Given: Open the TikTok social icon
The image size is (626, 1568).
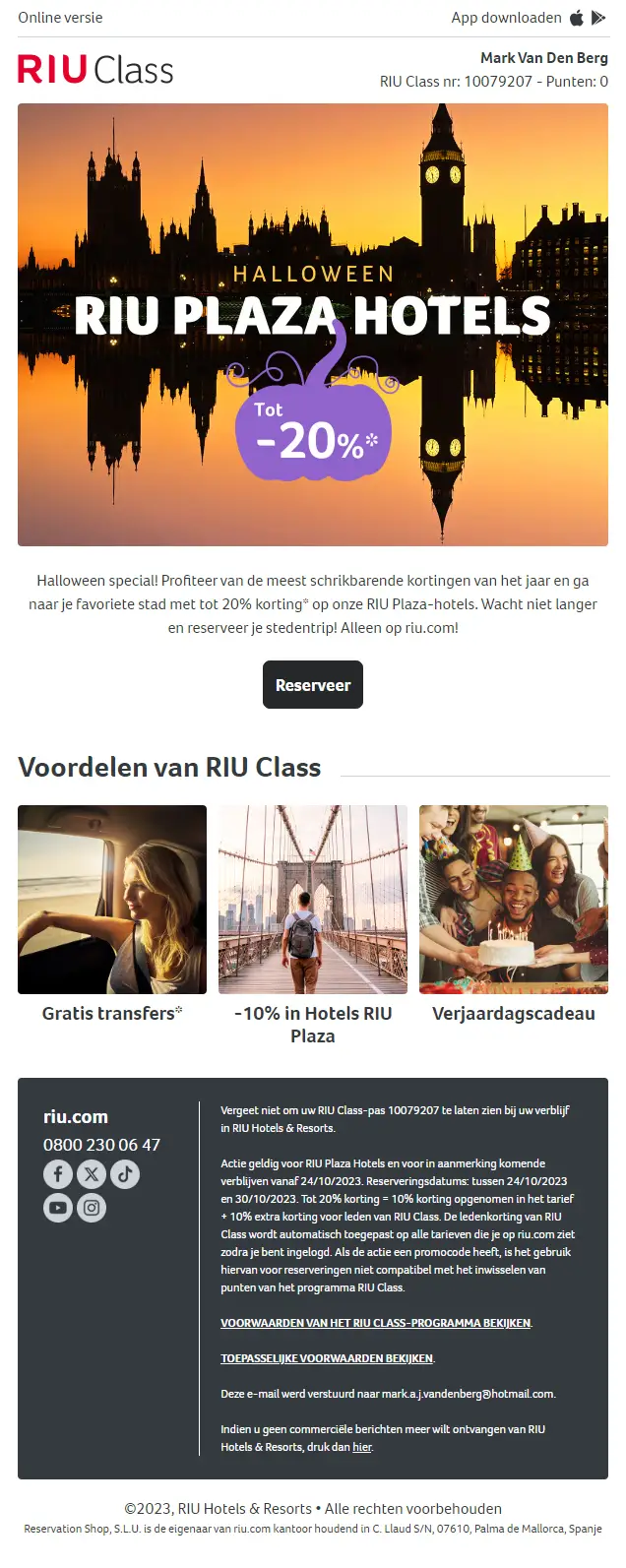Looking at the screenshot, I should pos(125,1174).
